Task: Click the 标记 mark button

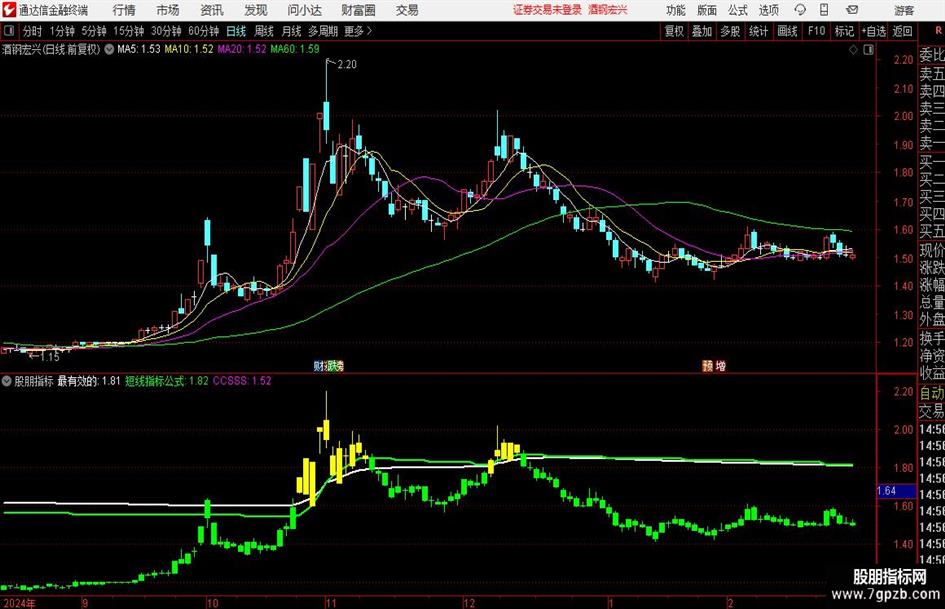Action: 844,31
